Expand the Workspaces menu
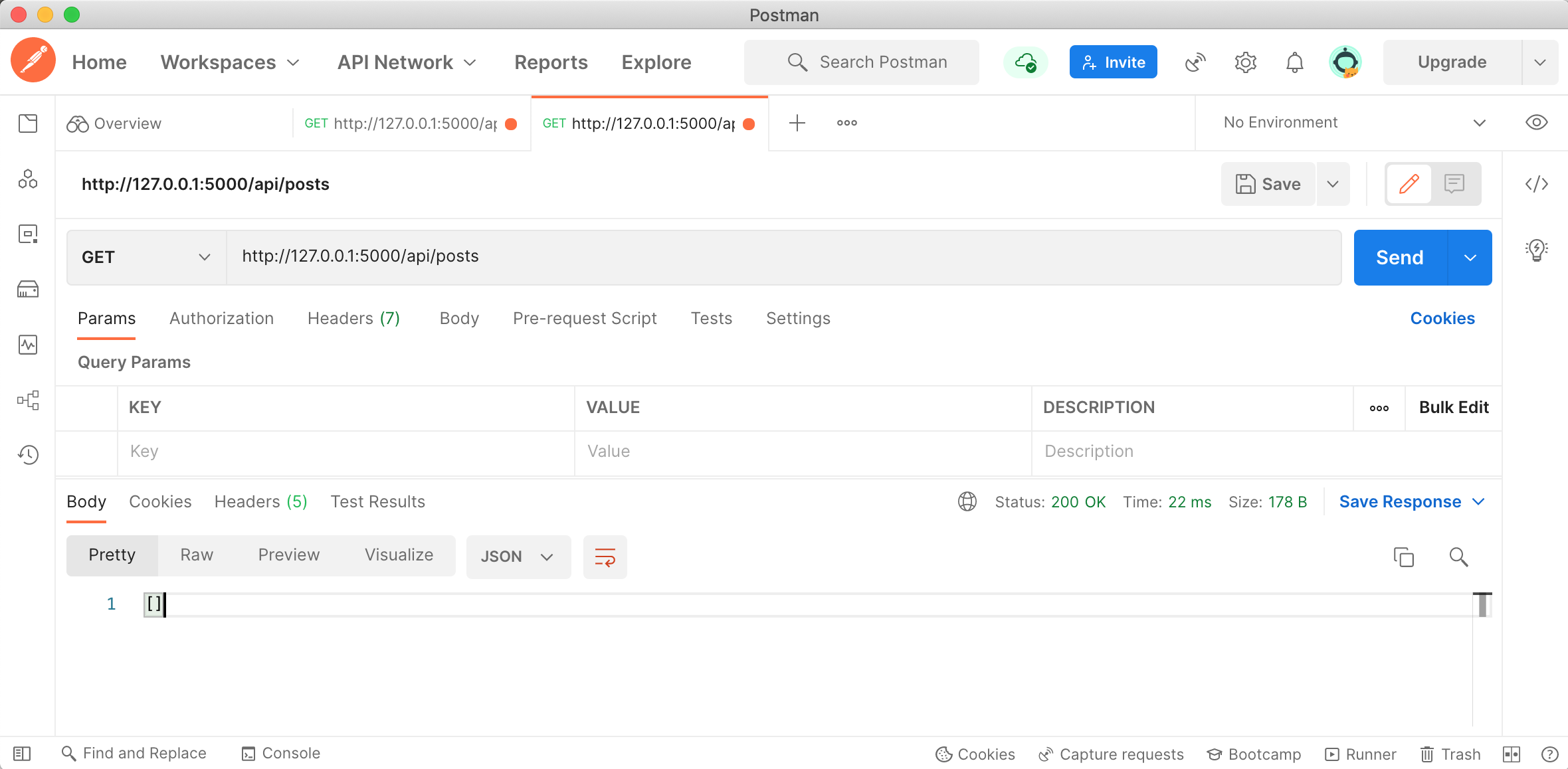This screenshot has width=1568, height=769. pyautogui.click(x=230, y=62)
